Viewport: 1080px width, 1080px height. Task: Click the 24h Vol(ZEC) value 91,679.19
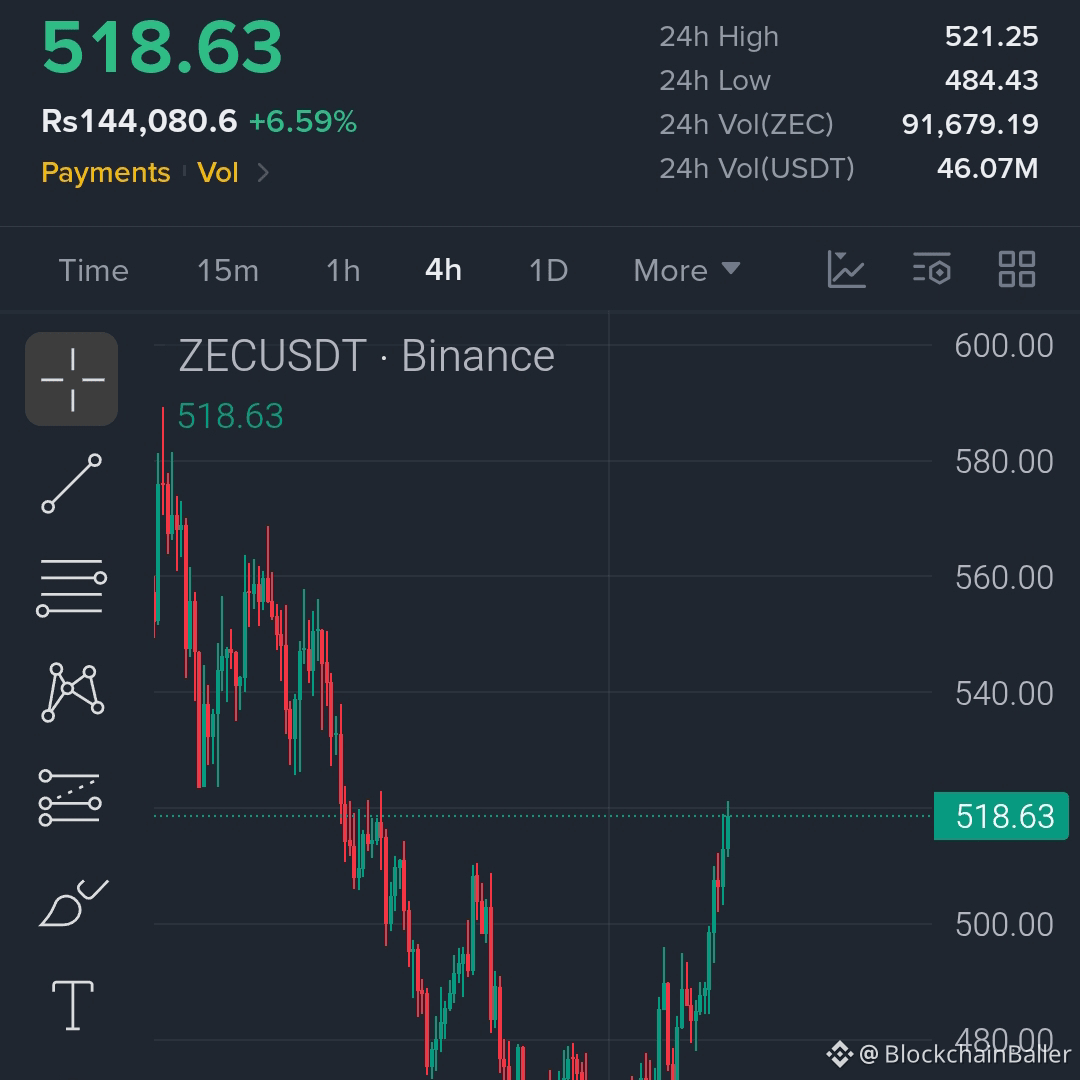click(x=970, y=125)
